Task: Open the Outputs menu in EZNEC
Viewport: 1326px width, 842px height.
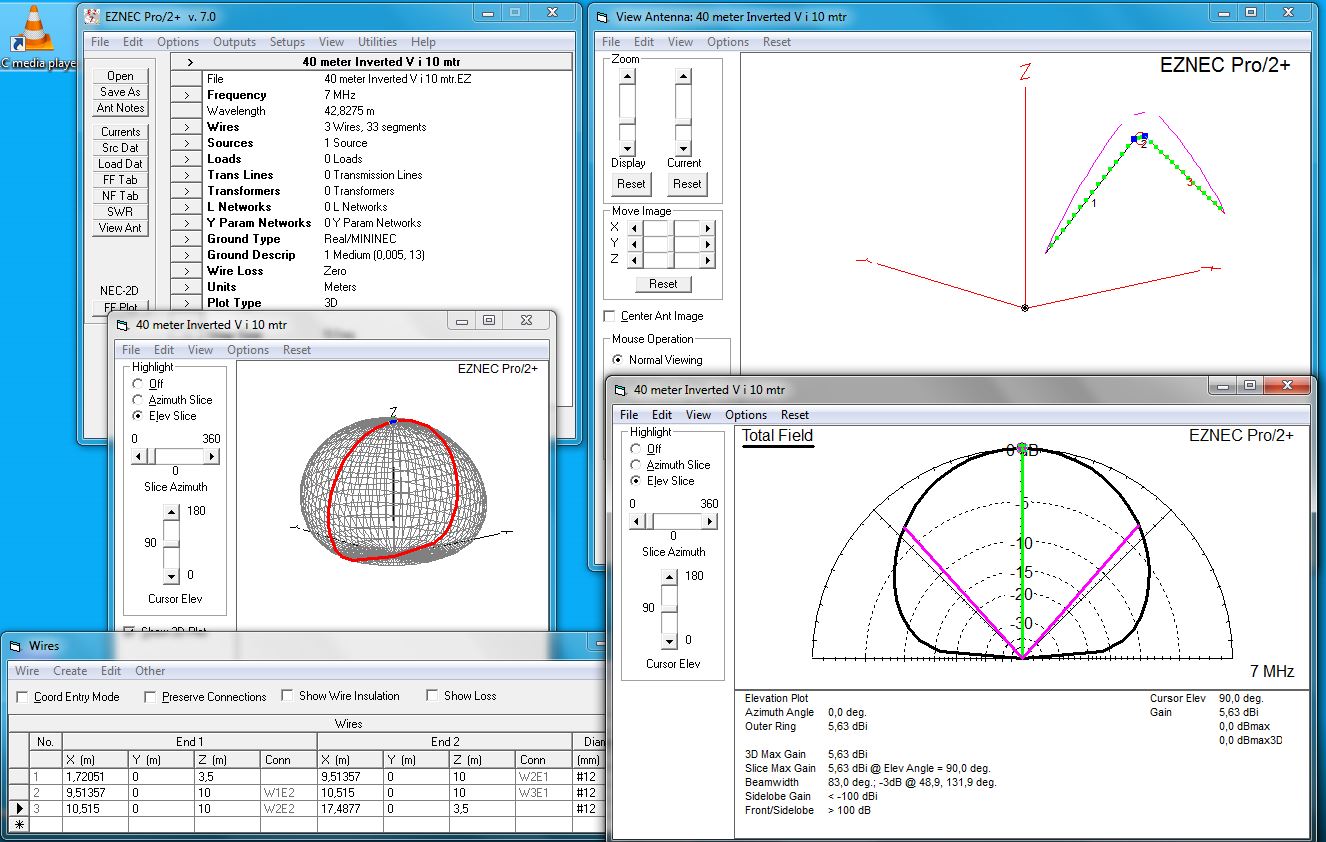Action: [x=234, y=42]
